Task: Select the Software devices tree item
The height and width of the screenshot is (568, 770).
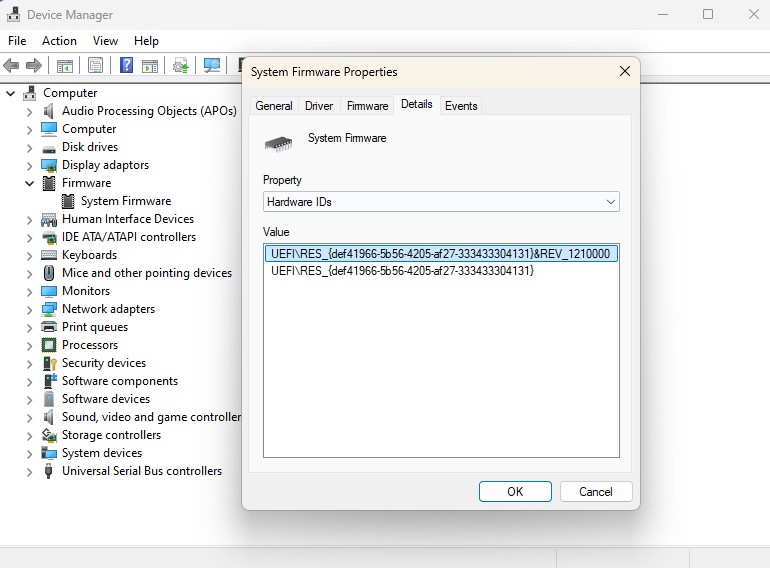Action: click(106, 399)
